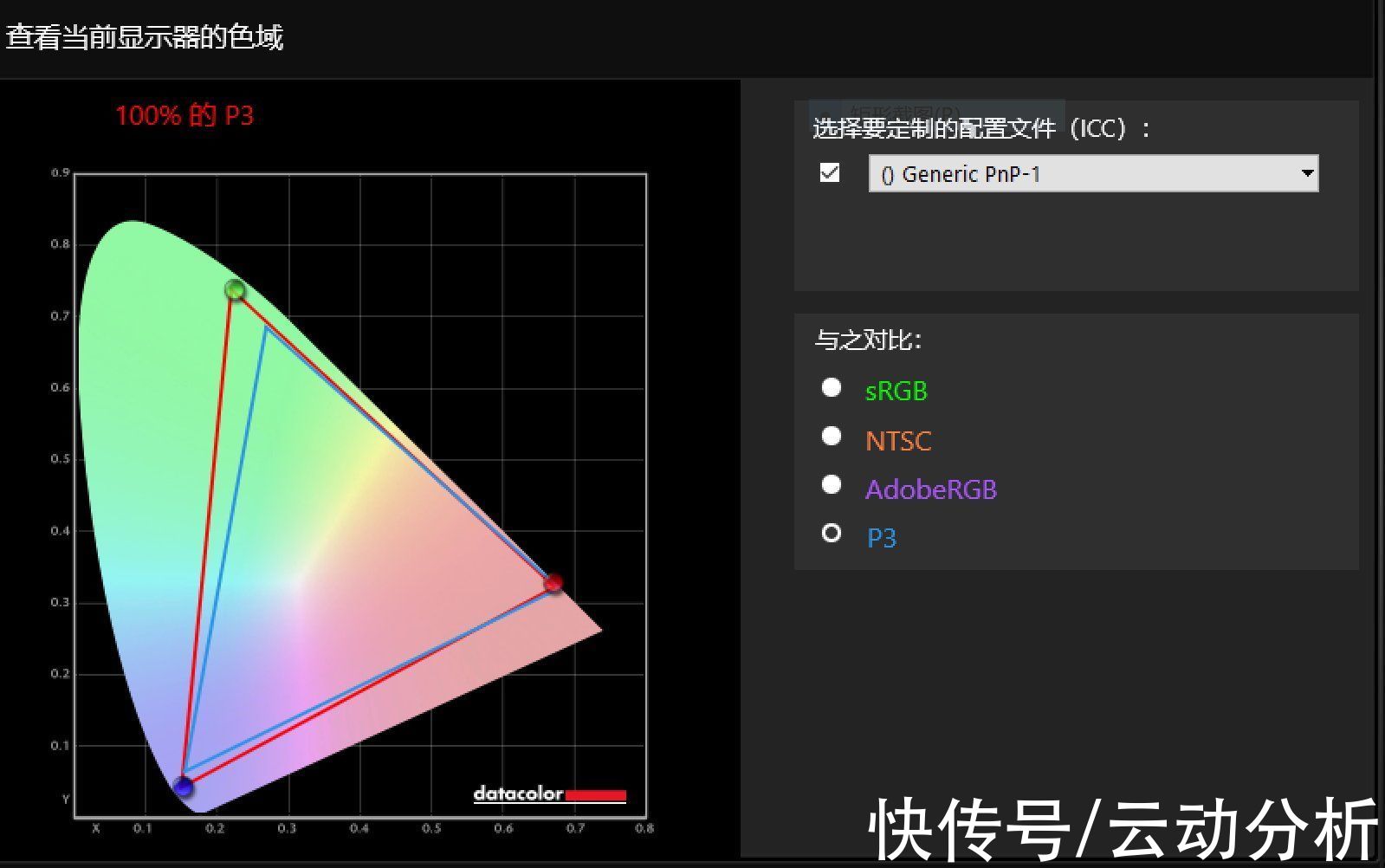The height and width of the screenshot is (868, 1385).
Task: Click the green primary point on the gamut chart
Action: click(x=235, y=289)
